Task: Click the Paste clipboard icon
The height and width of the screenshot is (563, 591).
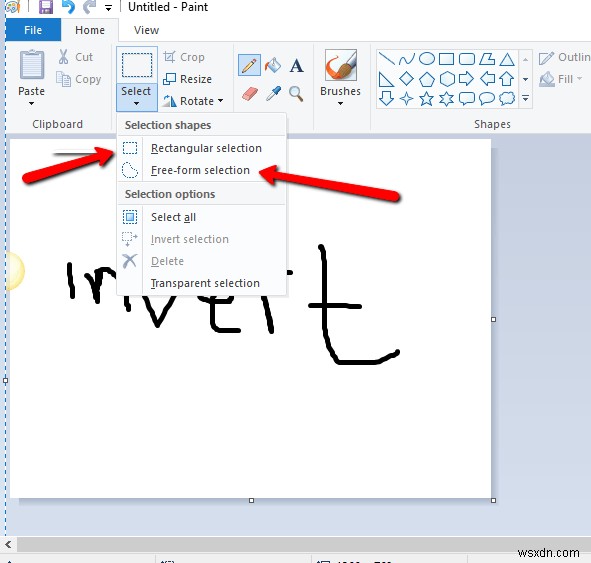Action: (x=32, y=64)
